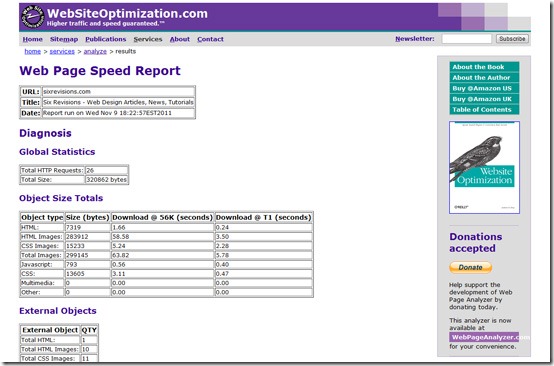
Task: Select the Buy @Amazon US sidebar link
Action: click(x=484, y=88)
